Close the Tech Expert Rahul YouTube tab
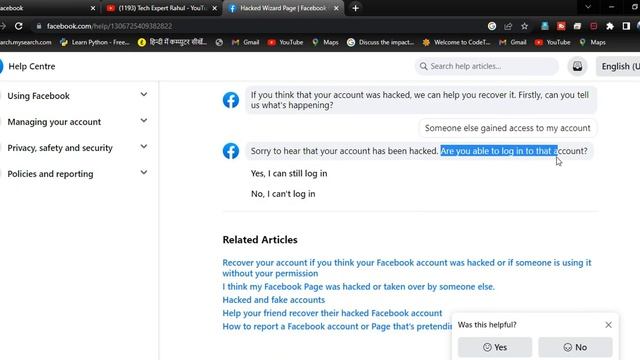 pos(215,8)
